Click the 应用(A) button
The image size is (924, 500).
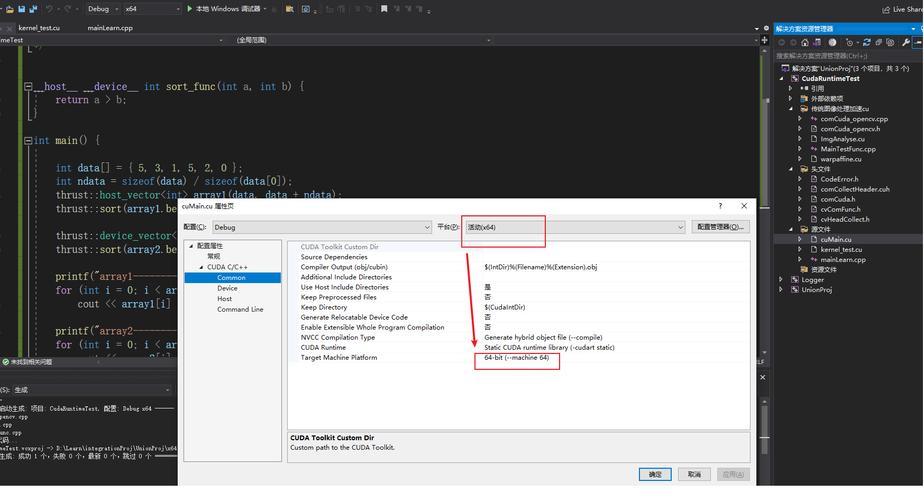[733, 475]
